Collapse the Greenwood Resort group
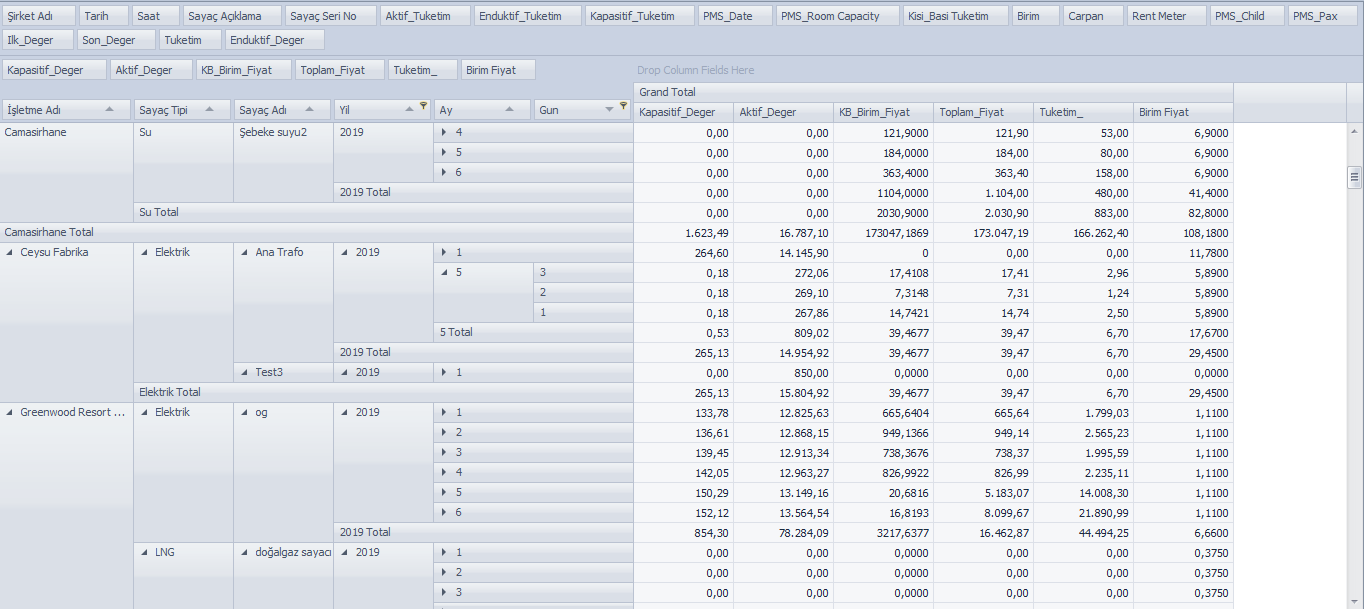Viewport: 1364px width, 609px height. pyautogui.click(x=10, y=412)
